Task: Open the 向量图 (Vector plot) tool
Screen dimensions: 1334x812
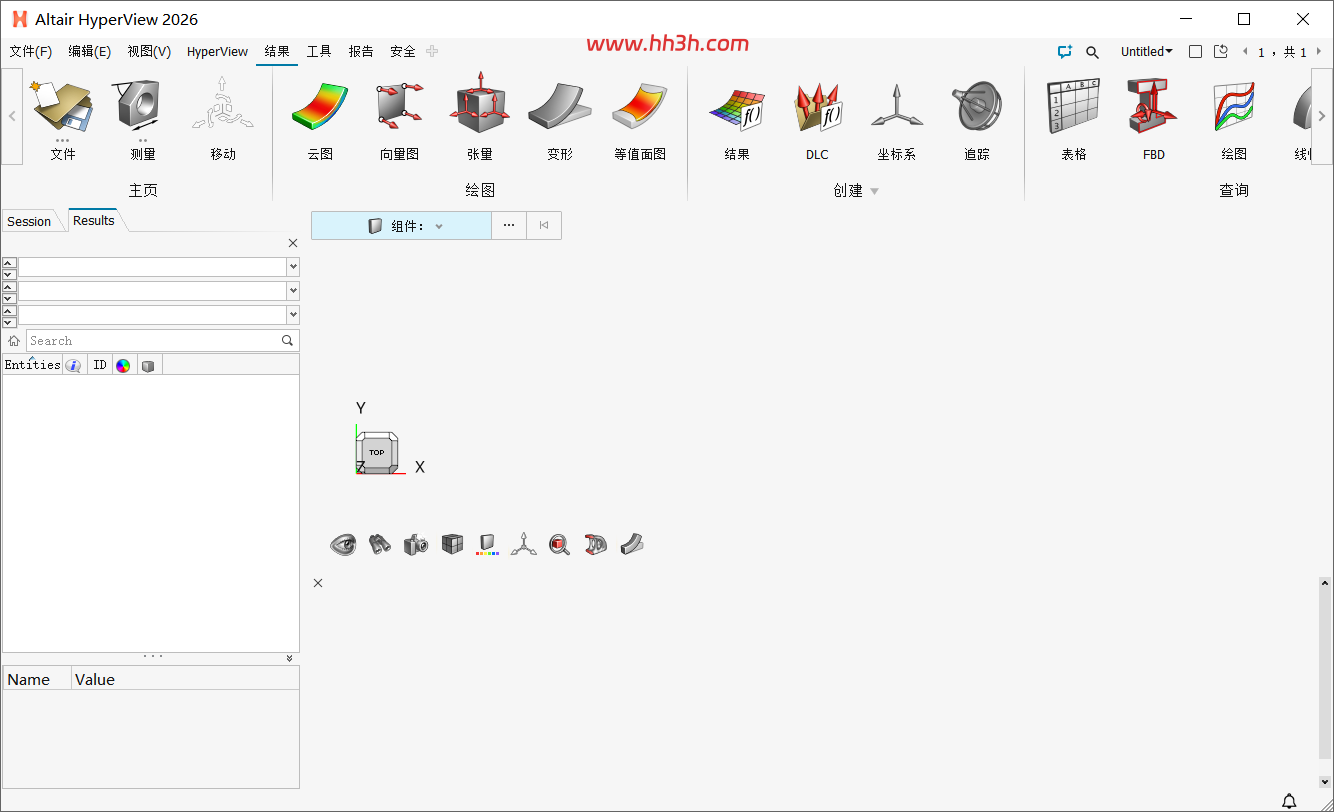Action: [x=400, y=120]
